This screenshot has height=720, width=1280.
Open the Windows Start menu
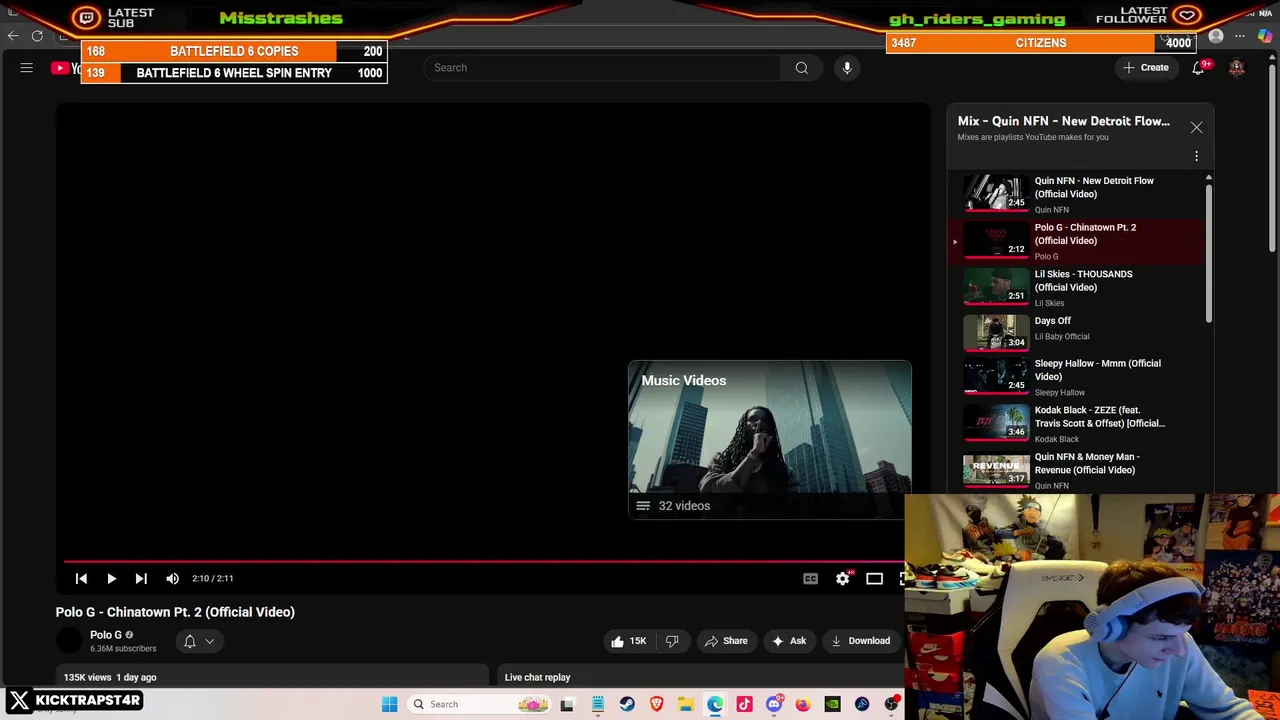pos(389,704)
